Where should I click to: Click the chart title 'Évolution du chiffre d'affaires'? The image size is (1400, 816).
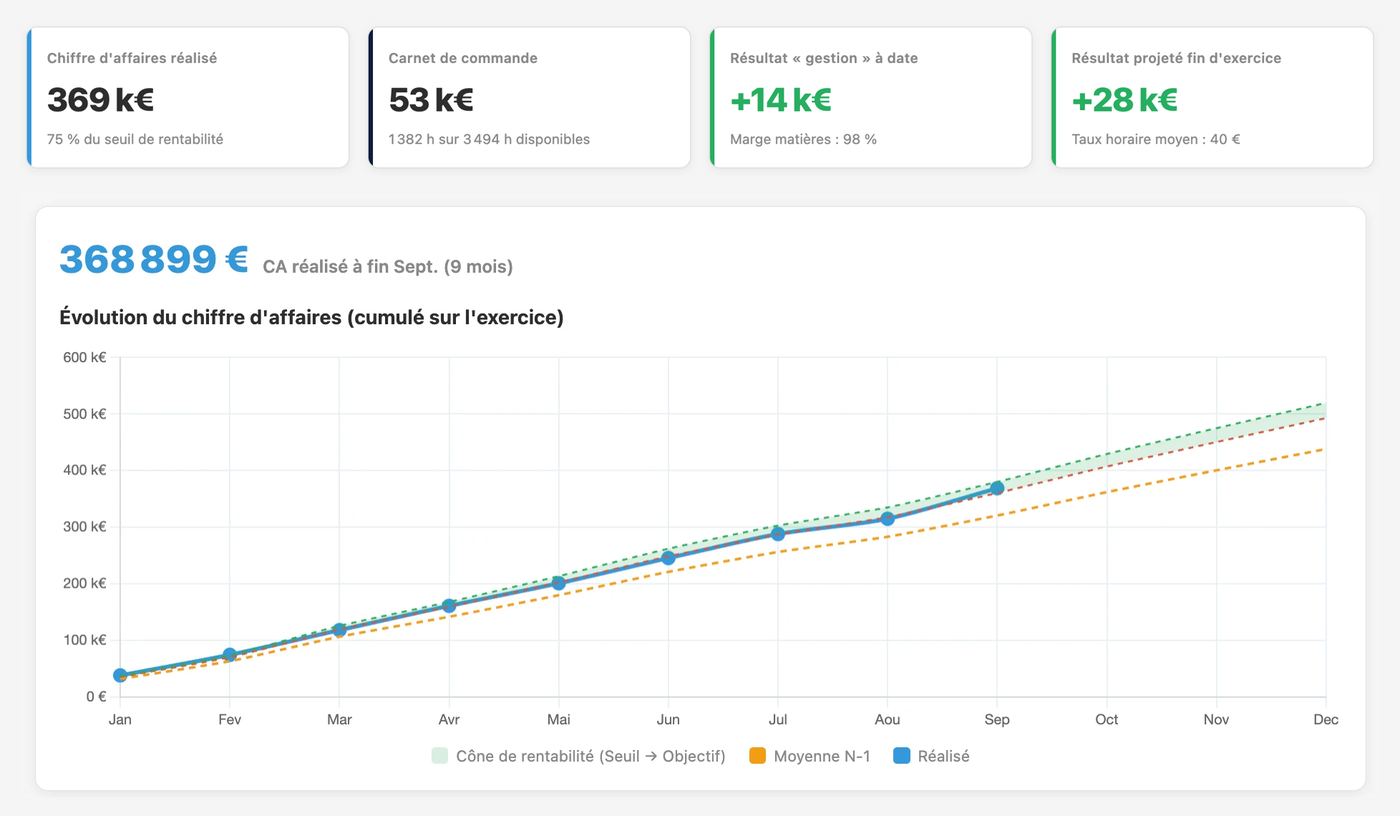click(x=312, y=317)
